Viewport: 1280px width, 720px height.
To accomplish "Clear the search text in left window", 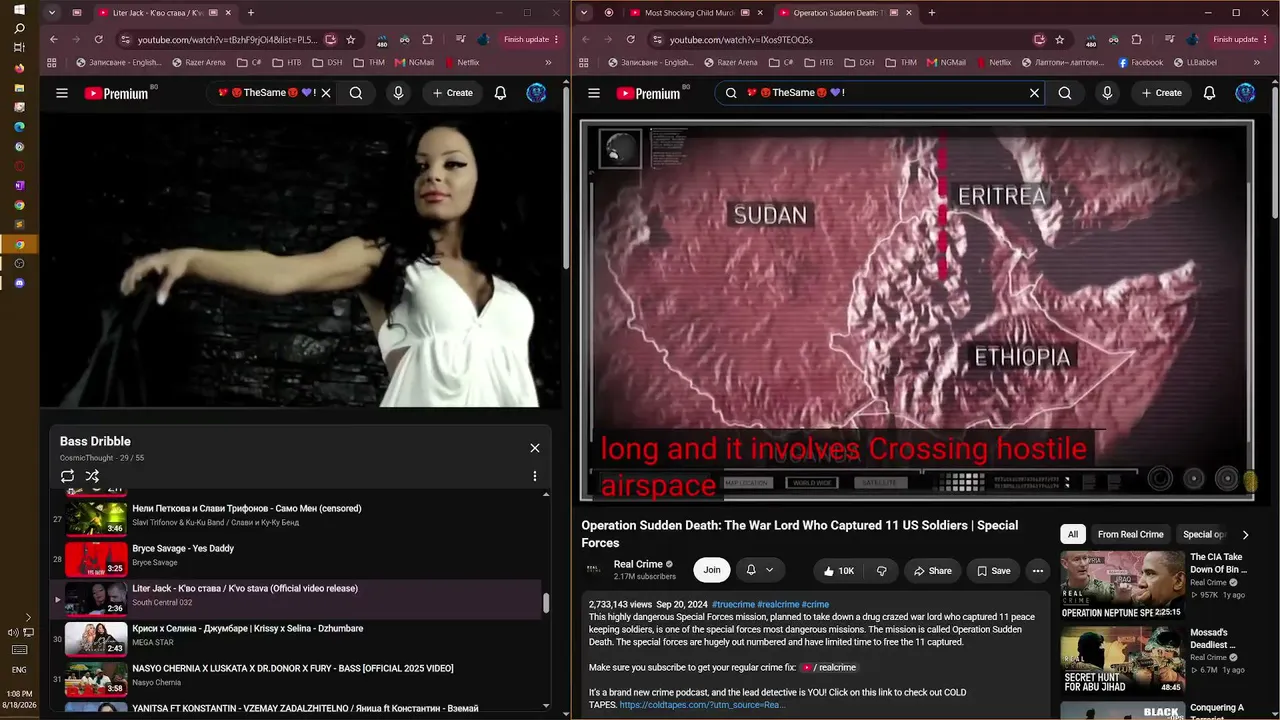I will coord(326,93).
